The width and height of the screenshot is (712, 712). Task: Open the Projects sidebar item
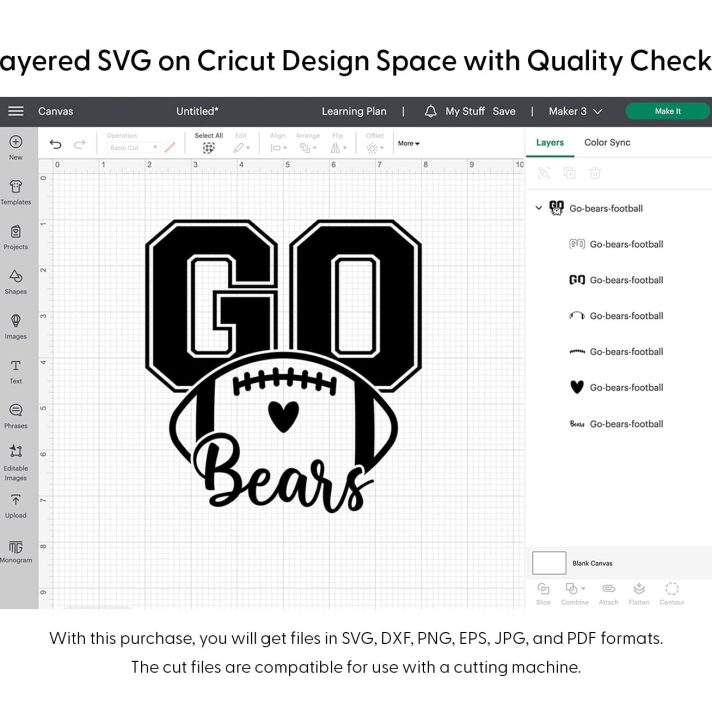click(15, 237)
